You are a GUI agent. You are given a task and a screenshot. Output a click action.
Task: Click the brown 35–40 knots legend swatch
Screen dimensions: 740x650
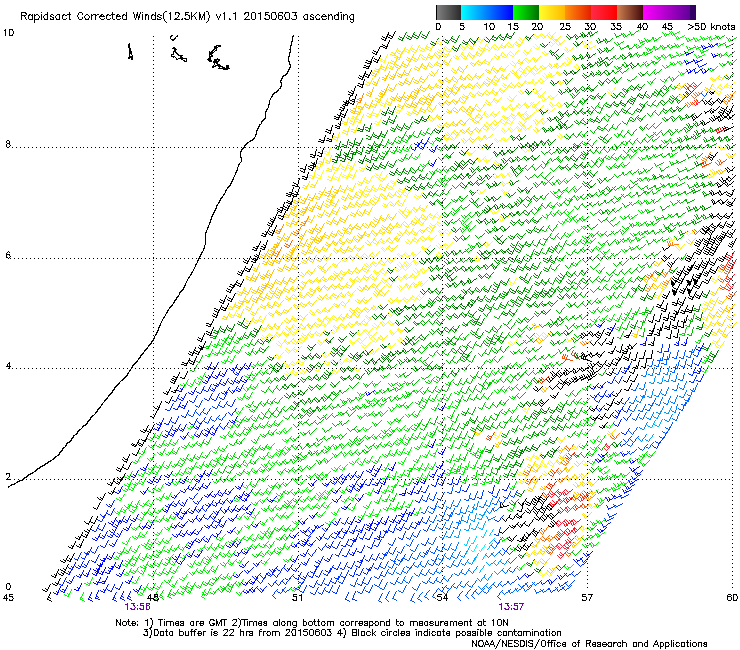click(x=630, y=12)
